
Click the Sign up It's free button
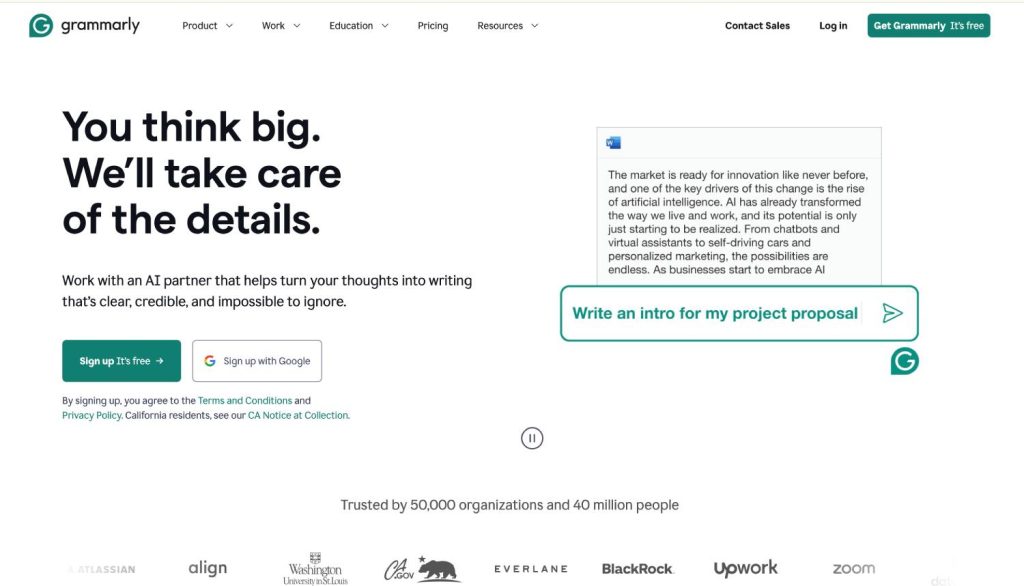(120, 360)
